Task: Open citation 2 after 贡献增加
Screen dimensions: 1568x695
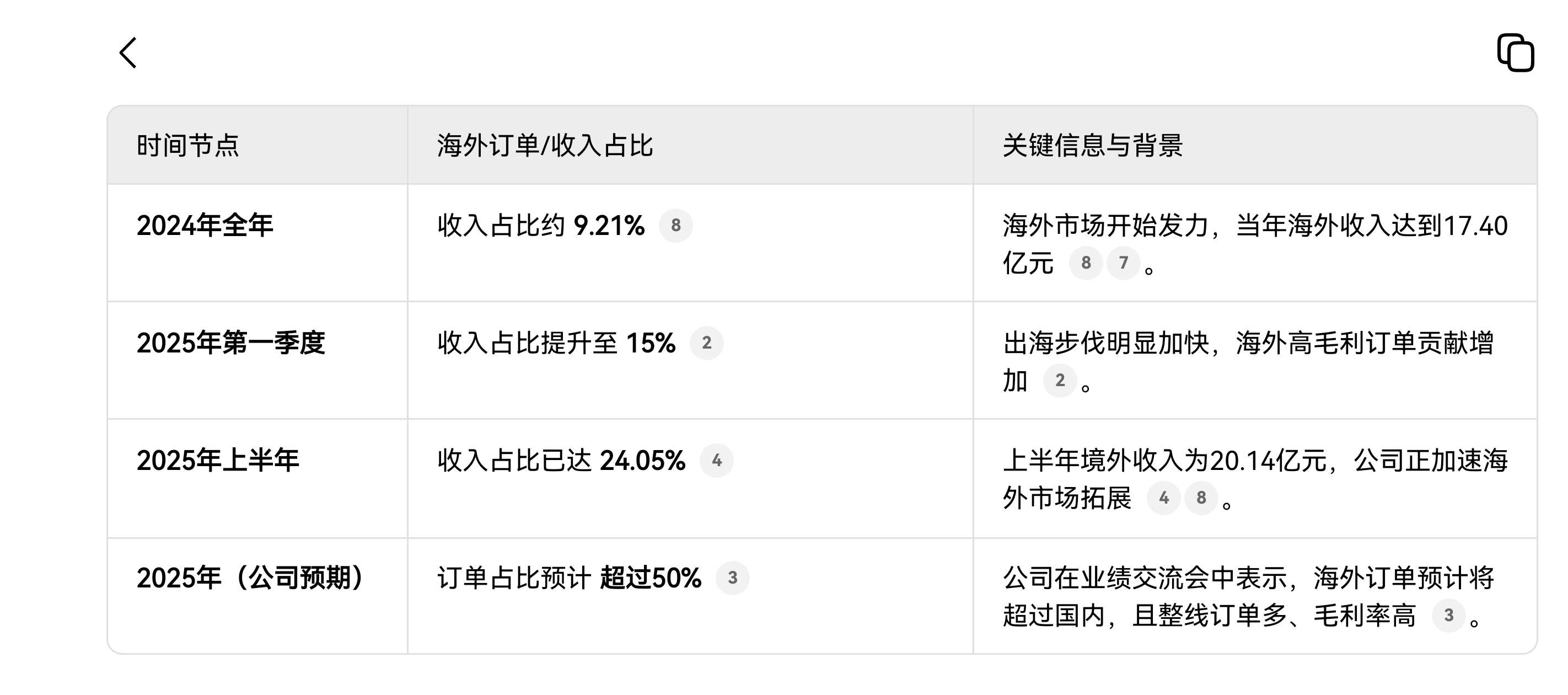Action: [x=1060, y=381]
